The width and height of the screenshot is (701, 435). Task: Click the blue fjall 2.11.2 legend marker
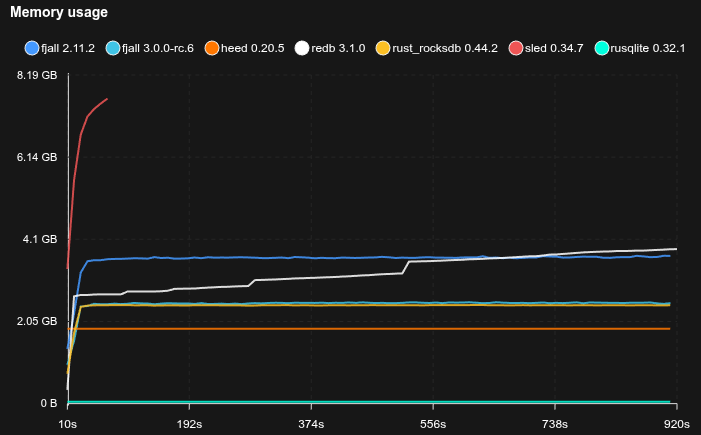[x=32, y=48]
